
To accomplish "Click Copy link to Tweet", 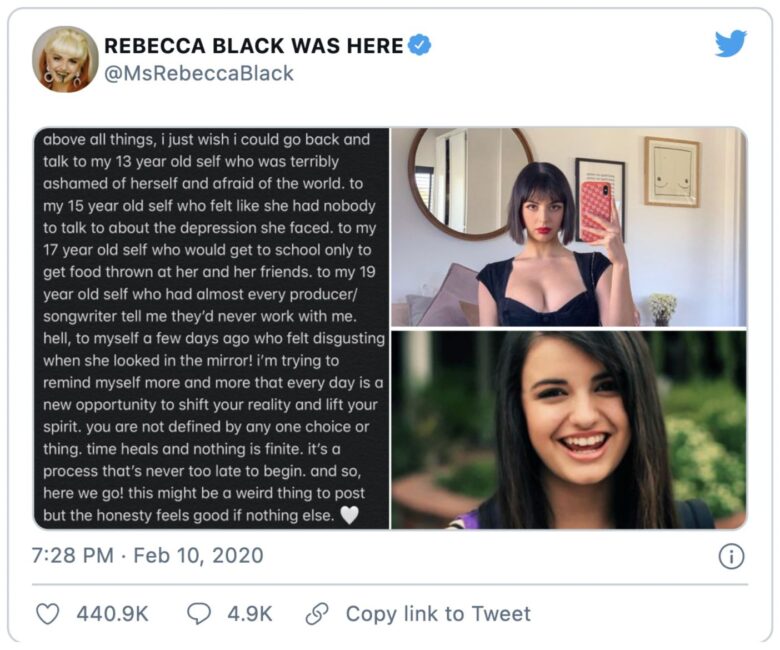I will pyautogui.click(x=438, y=613).
